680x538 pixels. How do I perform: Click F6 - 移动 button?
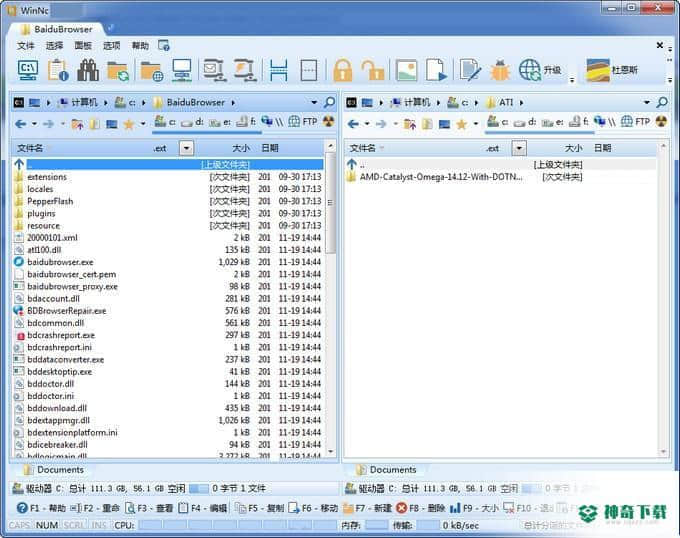point(313,508)
